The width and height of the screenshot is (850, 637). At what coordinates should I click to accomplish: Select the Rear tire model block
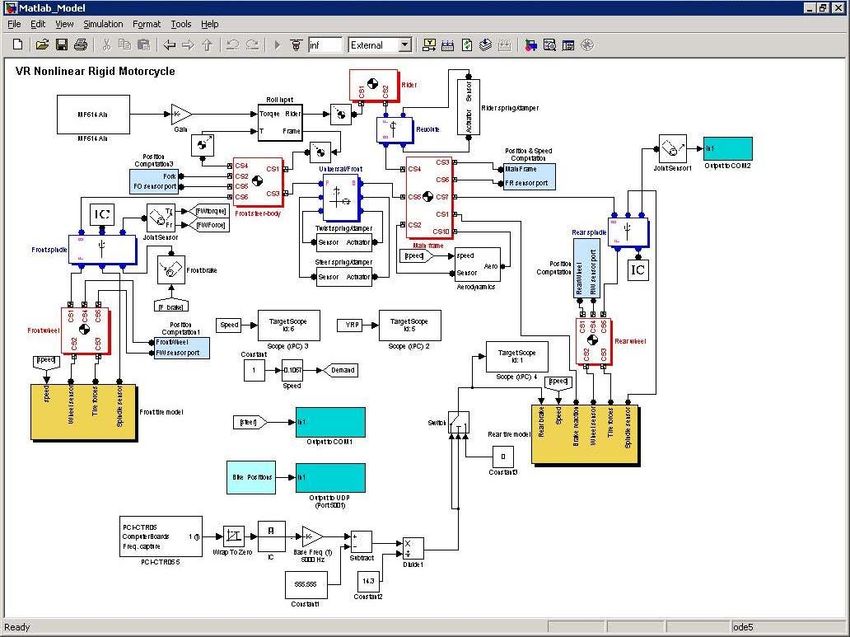(x=585, y=434)
